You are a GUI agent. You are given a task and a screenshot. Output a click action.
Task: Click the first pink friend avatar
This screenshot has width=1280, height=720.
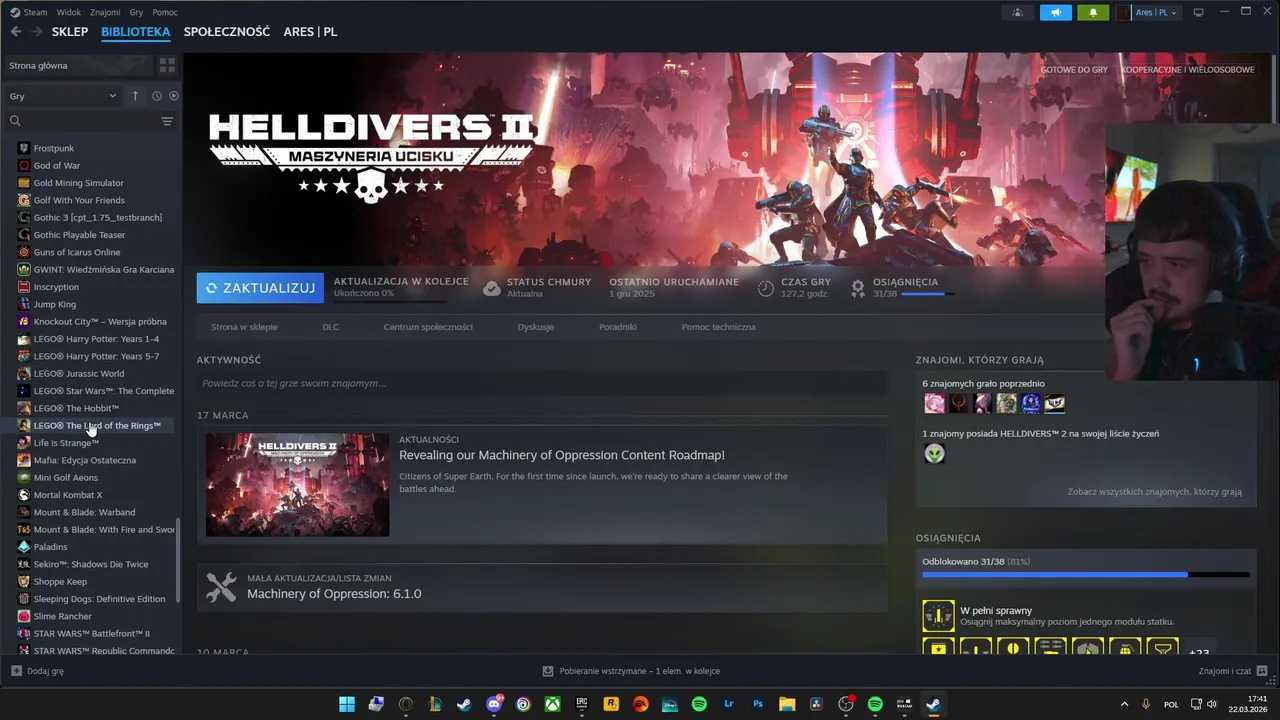point(934,403)
